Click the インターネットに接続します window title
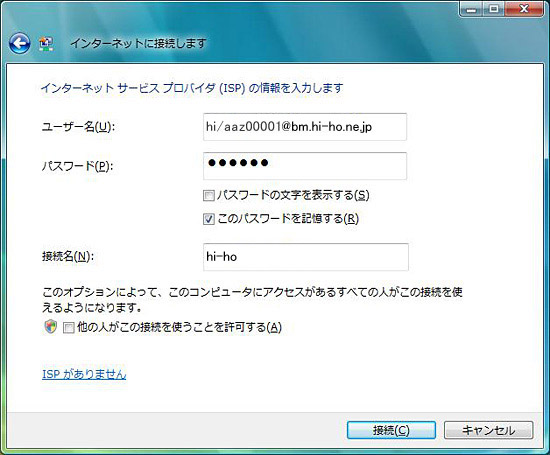 [x=138, y=44]
